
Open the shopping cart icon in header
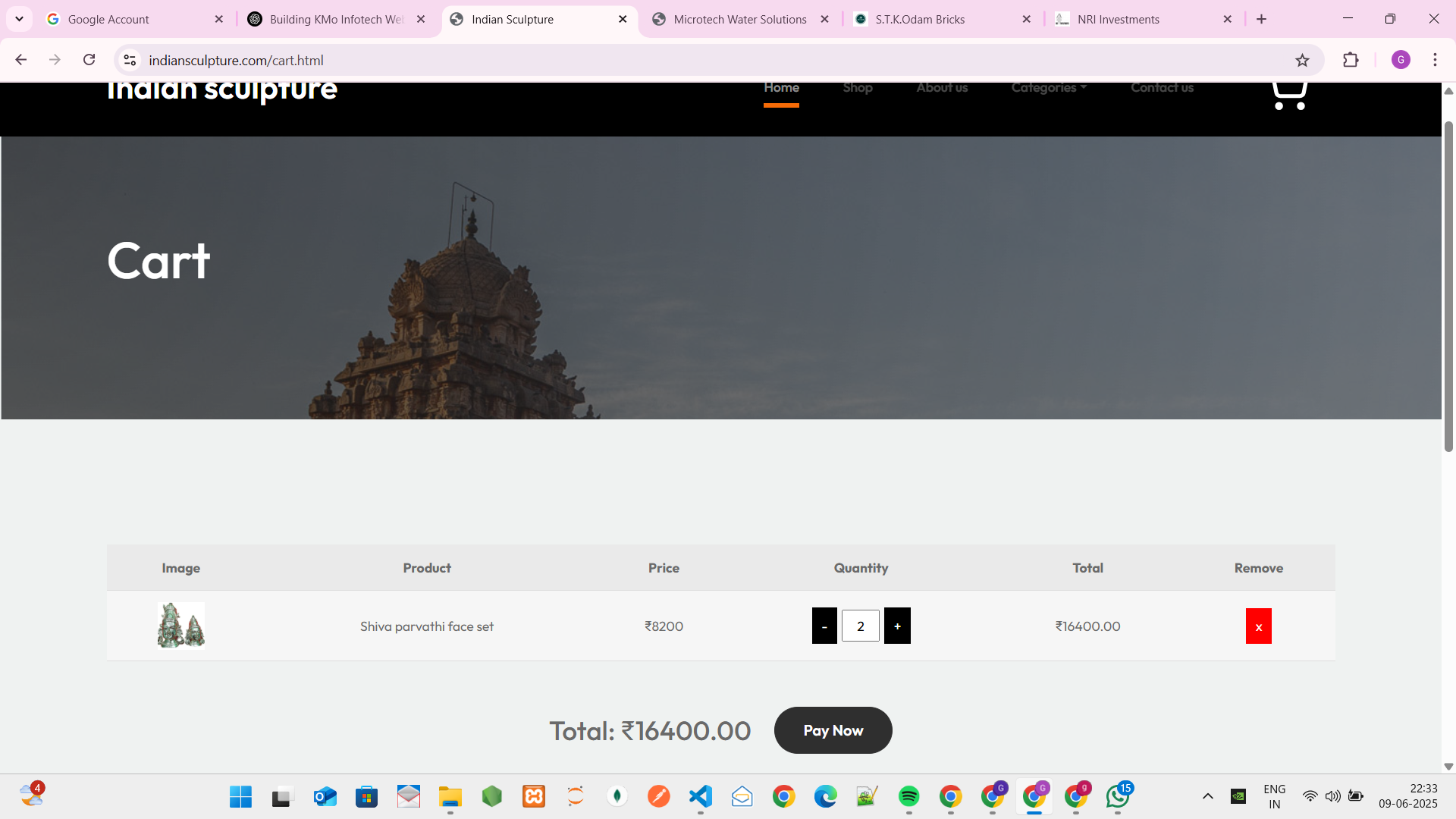(x=1288, y=96)
